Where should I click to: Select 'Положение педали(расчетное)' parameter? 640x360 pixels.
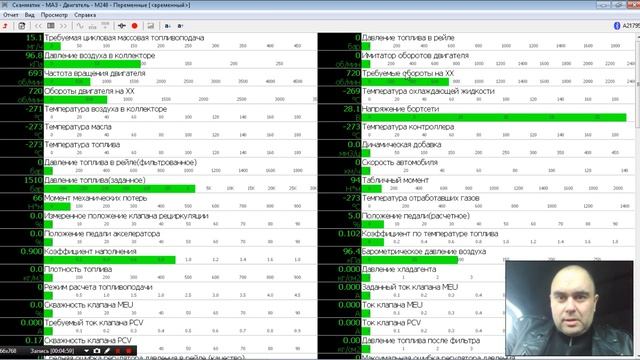[416, 216]
